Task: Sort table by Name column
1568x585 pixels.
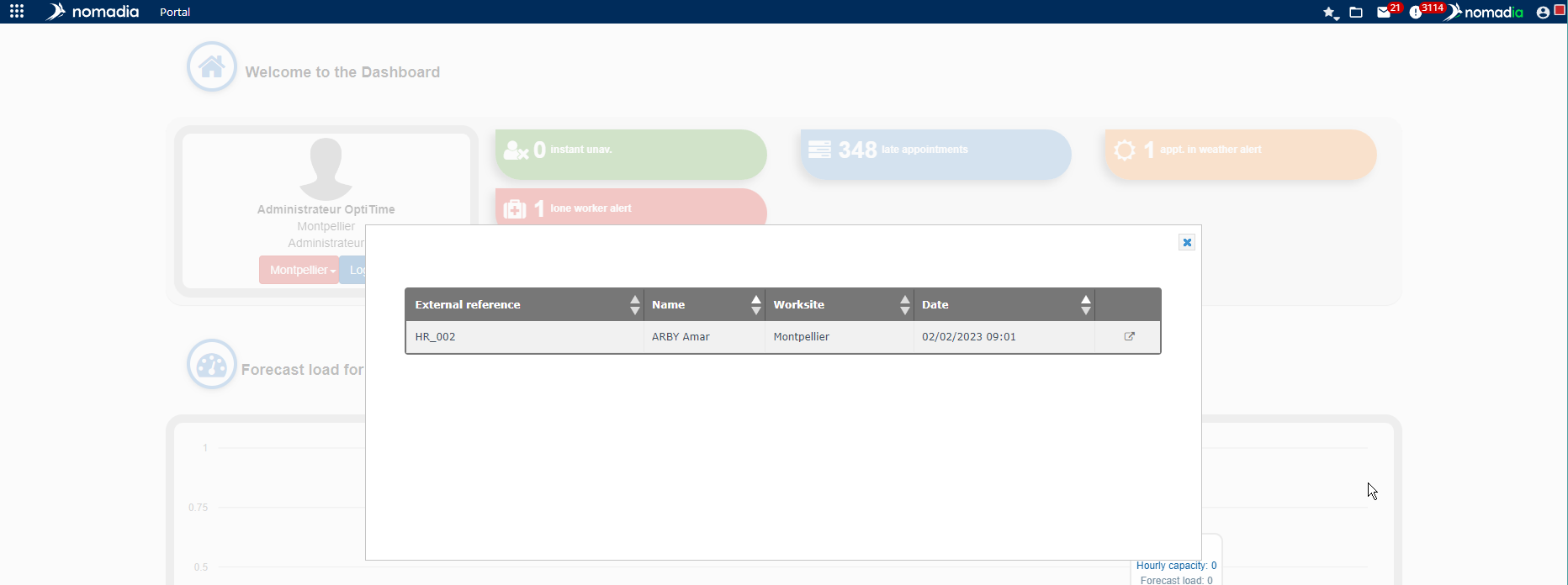Action: [755, 305]
